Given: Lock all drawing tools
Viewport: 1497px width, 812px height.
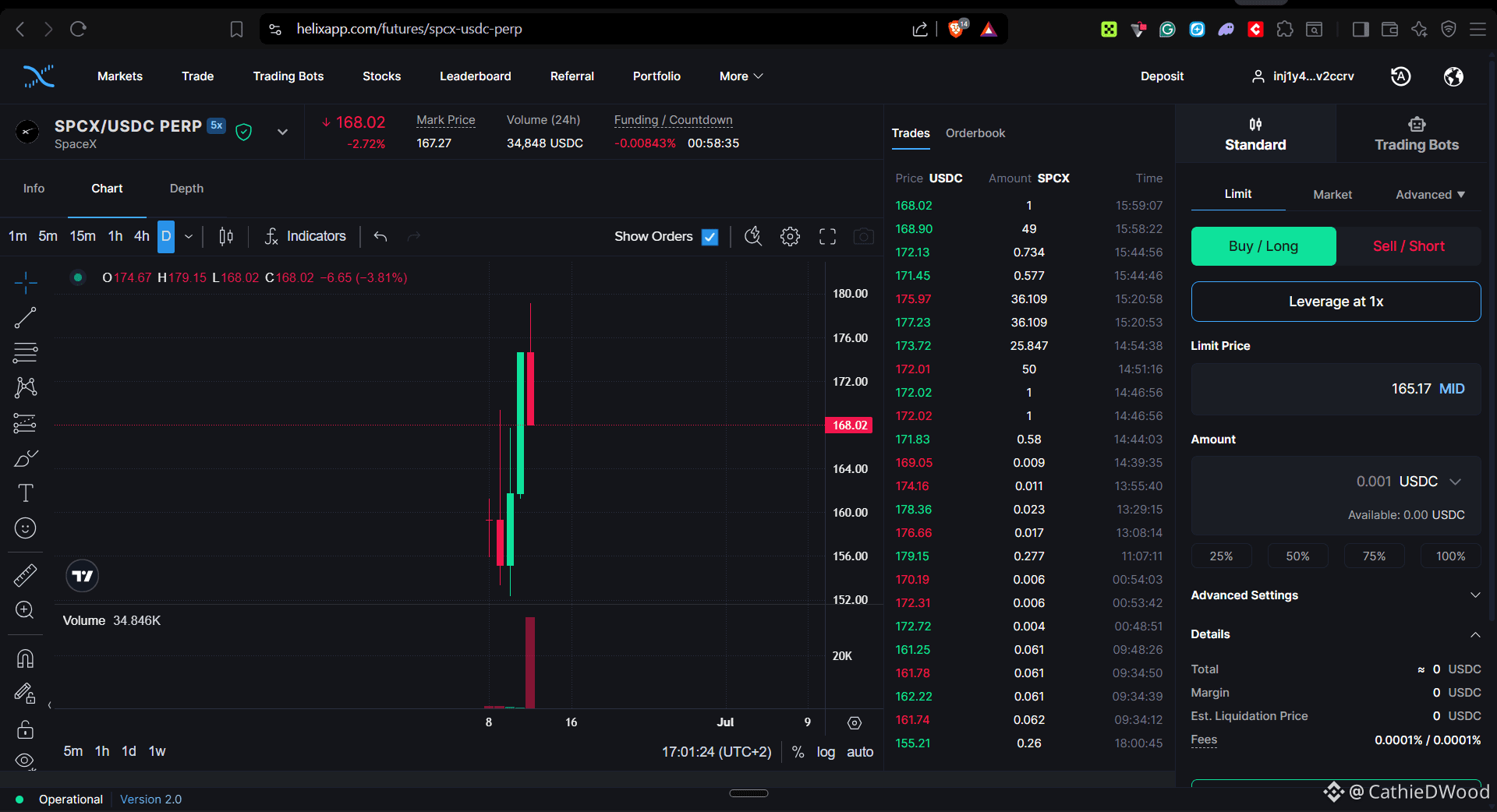Looking at the screenshot, I should [x=25, y=729].
